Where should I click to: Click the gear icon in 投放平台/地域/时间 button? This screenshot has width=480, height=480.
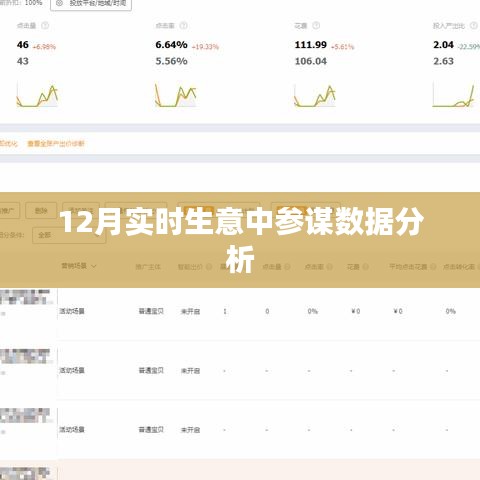pyautogui.click(x=60, y=3)
